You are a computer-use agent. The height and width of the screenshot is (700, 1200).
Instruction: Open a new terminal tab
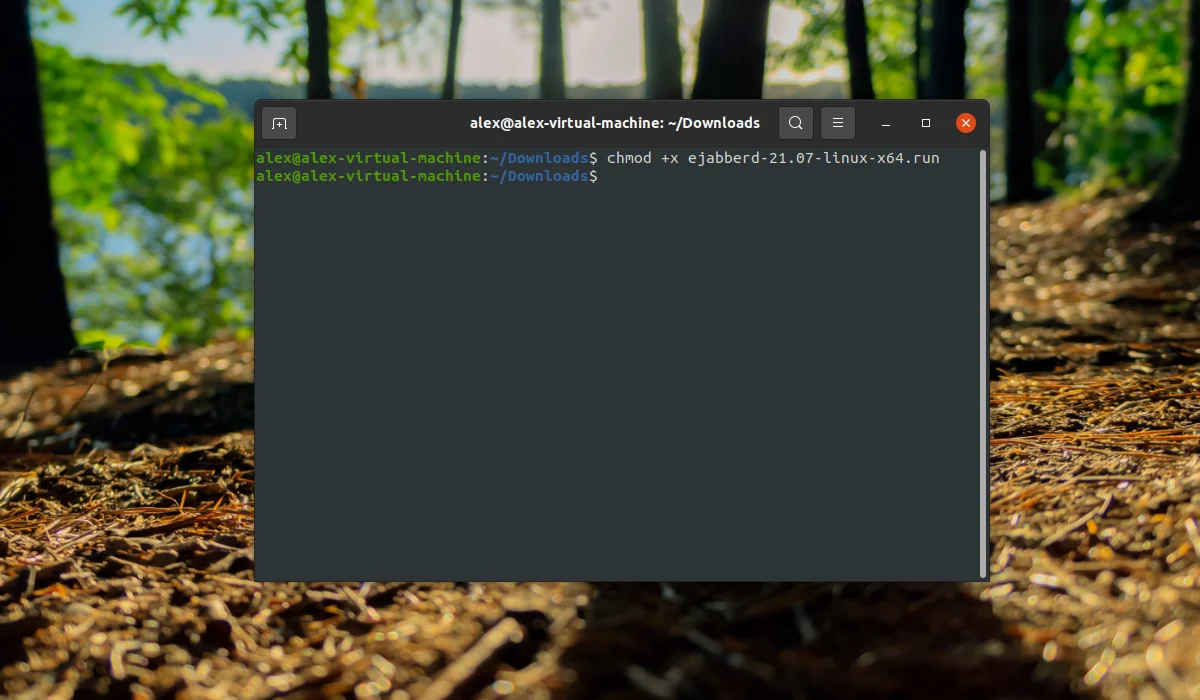(279, 123)
